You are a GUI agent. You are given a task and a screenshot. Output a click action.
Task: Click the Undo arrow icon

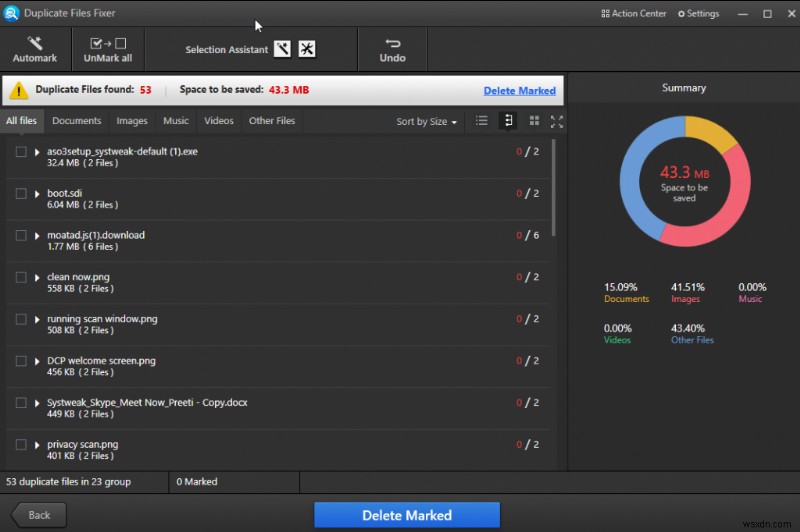[392, 43]
